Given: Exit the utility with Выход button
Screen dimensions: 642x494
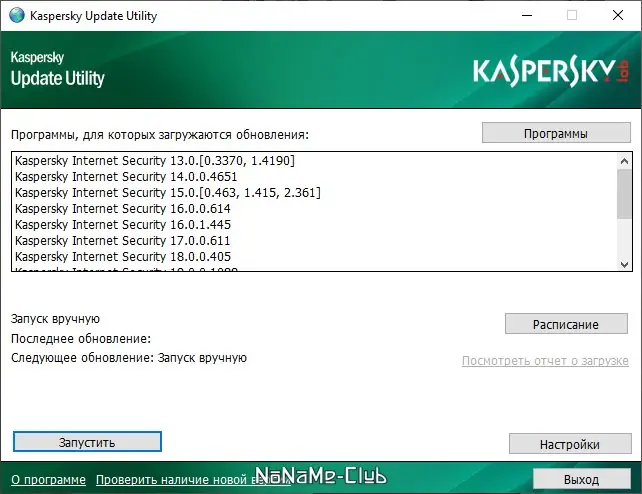Looking at the screenshot, I should [581, 479].
